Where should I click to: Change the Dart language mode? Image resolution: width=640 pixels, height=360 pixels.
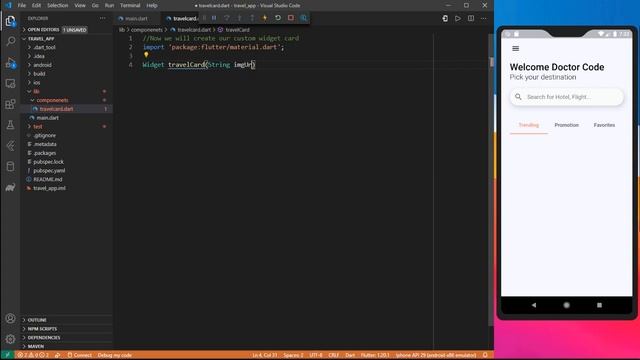click(x=350, y=355)
